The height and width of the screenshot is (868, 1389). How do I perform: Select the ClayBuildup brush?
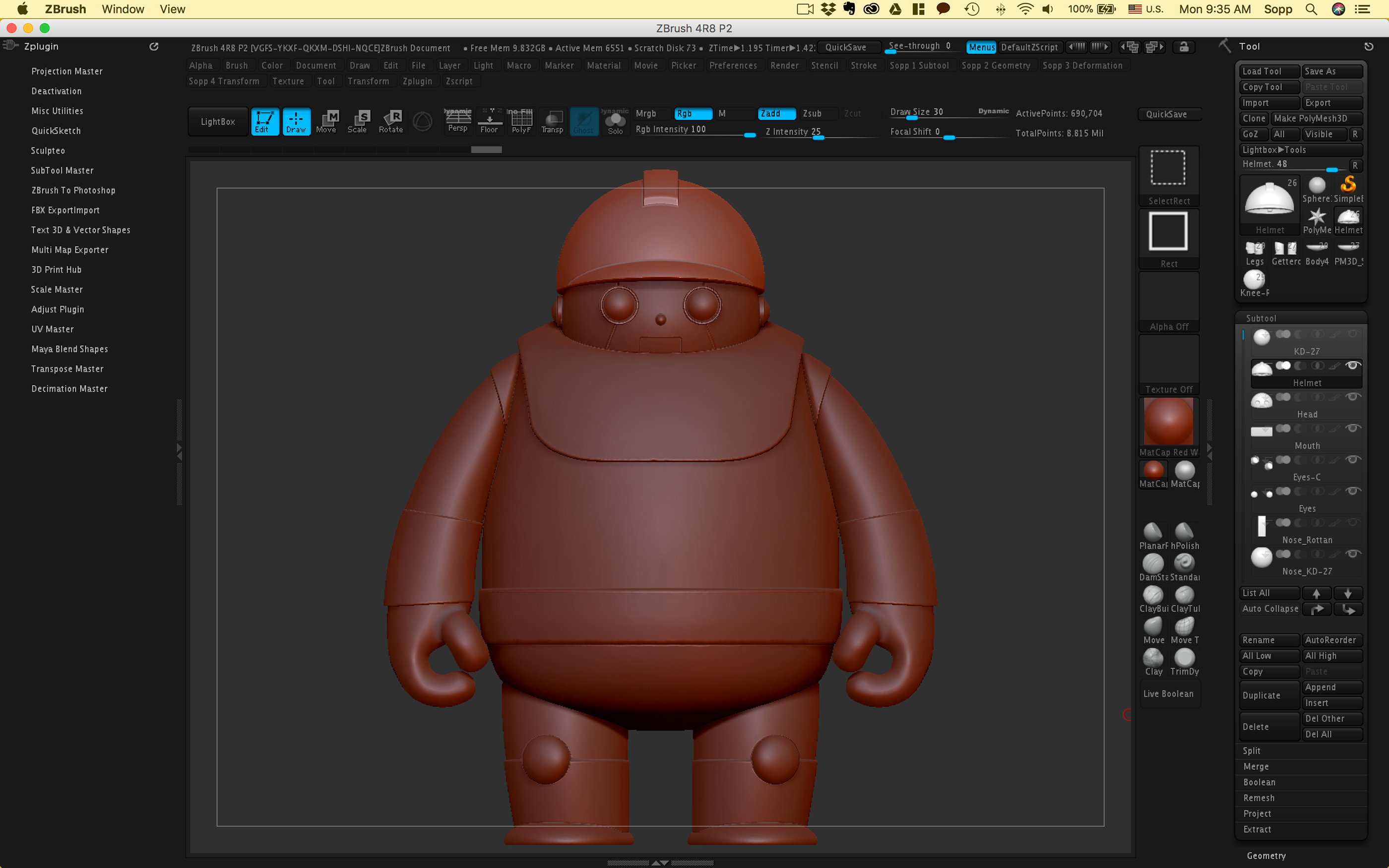click(1154, 595)
